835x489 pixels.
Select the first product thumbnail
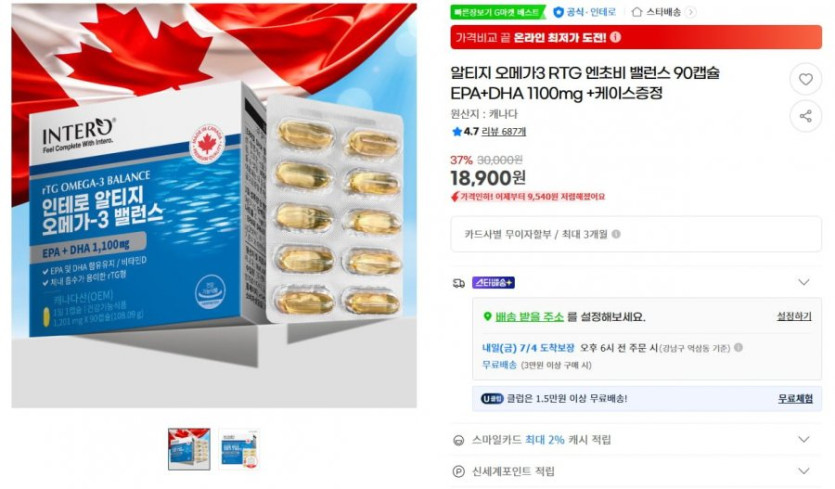pyautogui.click(x=189, y=449)
